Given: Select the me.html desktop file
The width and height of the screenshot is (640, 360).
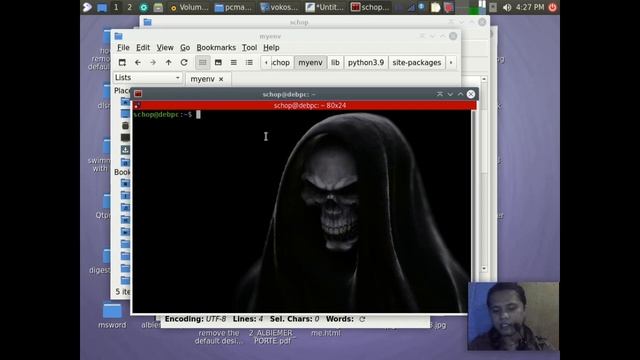Looking at the screenshot, I should tap(326, 333).
